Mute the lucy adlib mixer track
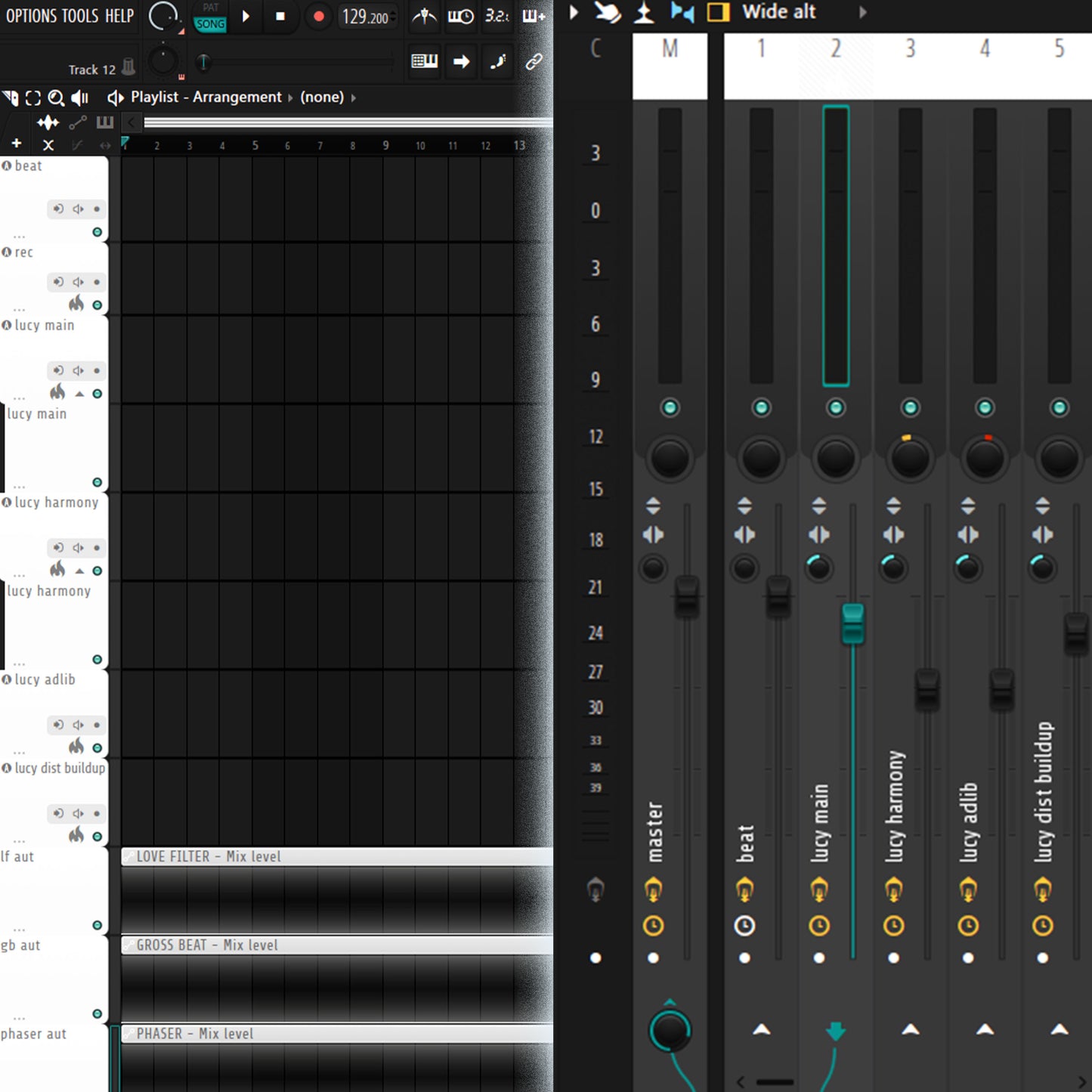 coord(985,408)
